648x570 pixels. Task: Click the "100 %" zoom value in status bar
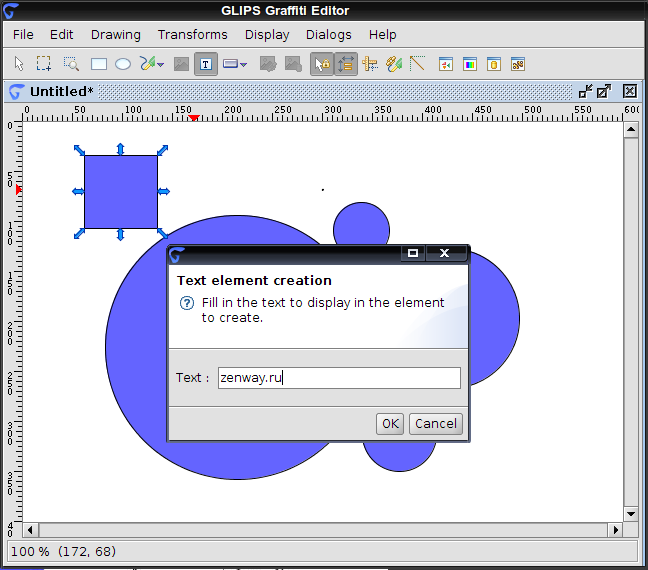30,552
